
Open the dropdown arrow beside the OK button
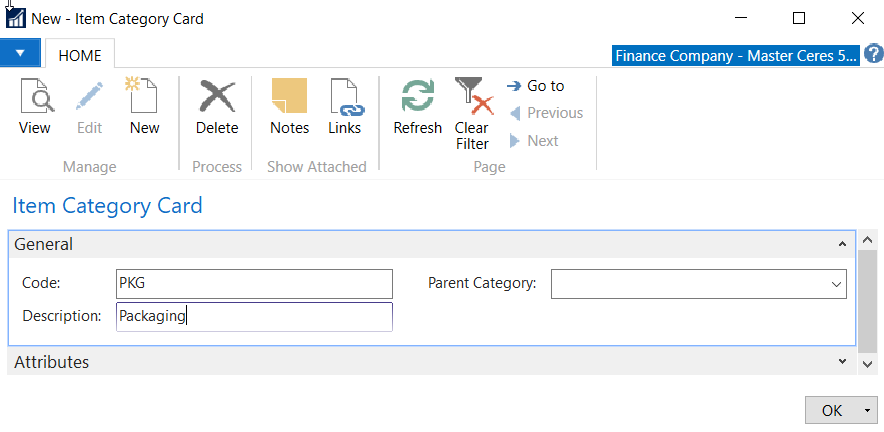point(867,411)
